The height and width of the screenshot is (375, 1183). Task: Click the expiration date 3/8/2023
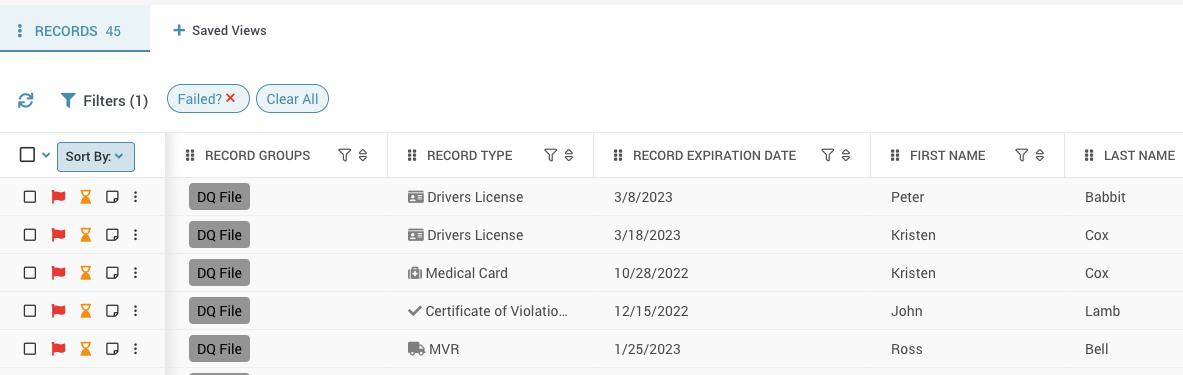(644, 197)
